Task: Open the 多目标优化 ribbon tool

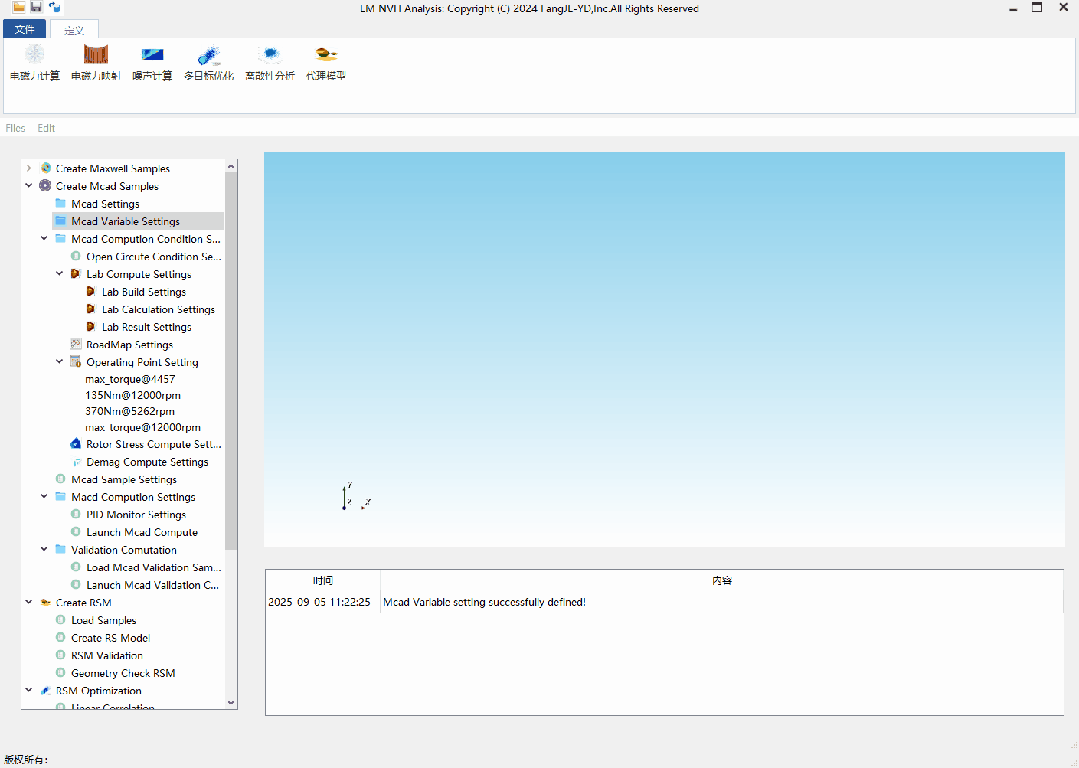Action: [x=209, y=62]
